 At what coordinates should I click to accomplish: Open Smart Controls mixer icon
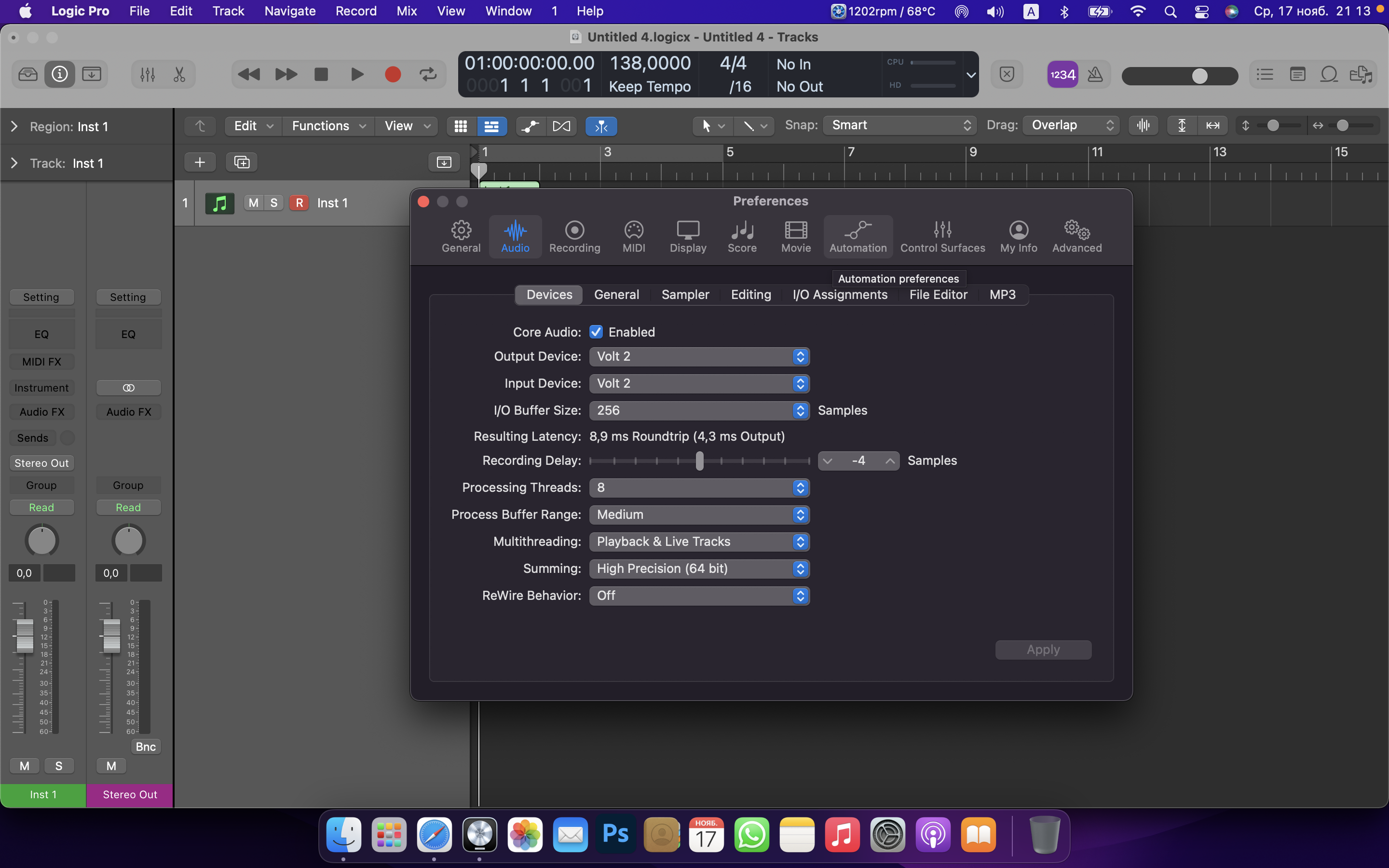coord(148,74)
